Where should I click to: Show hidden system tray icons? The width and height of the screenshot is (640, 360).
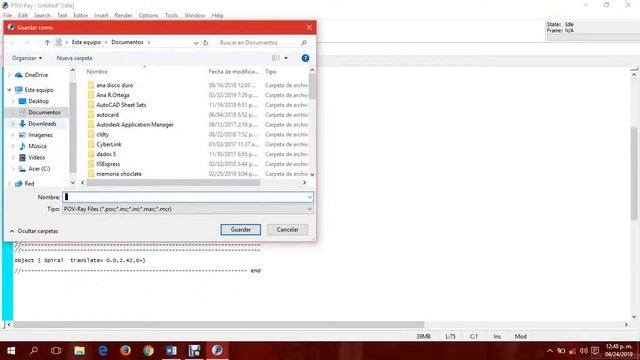(550, 351)
